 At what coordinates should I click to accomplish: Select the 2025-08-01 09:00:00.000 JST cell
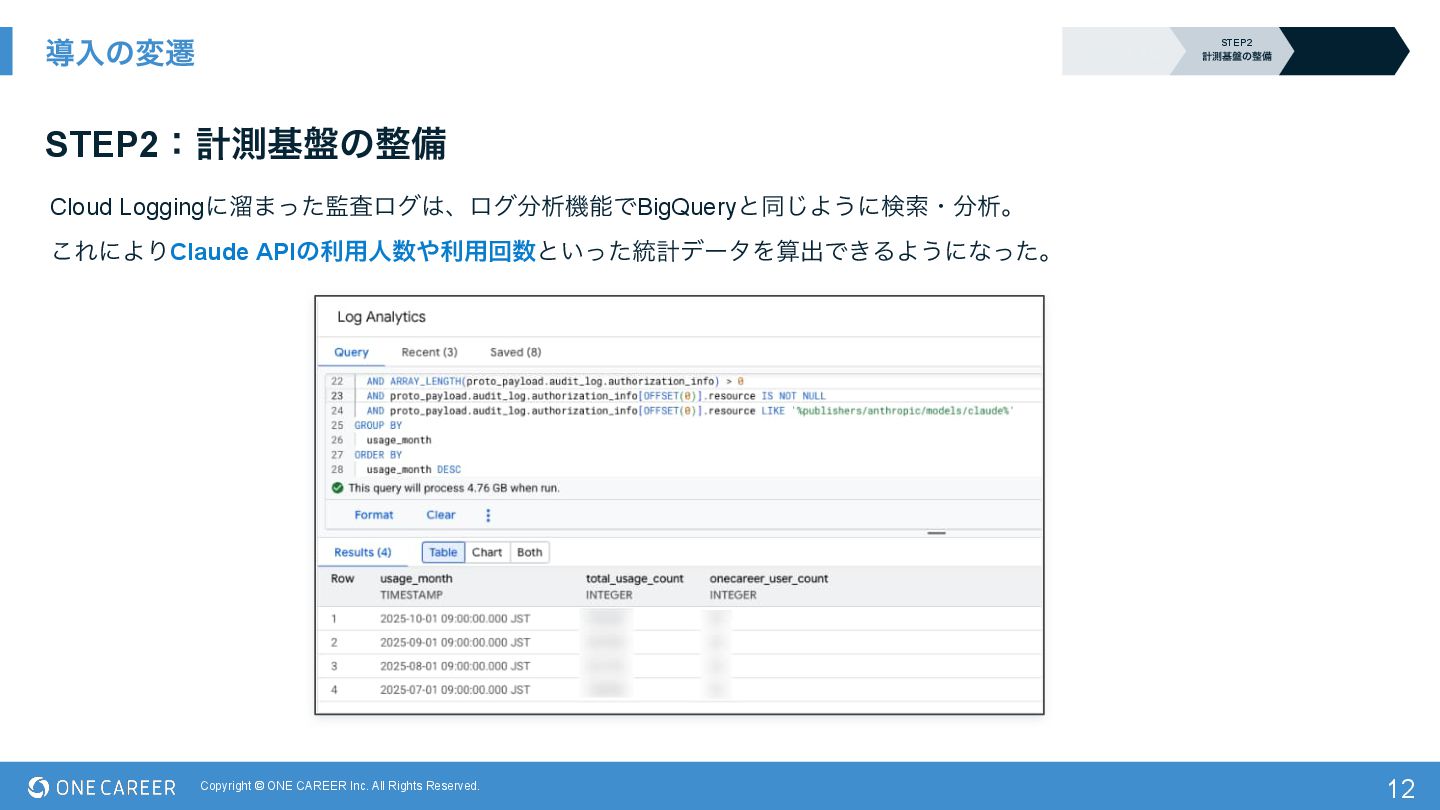click(455, 666)
